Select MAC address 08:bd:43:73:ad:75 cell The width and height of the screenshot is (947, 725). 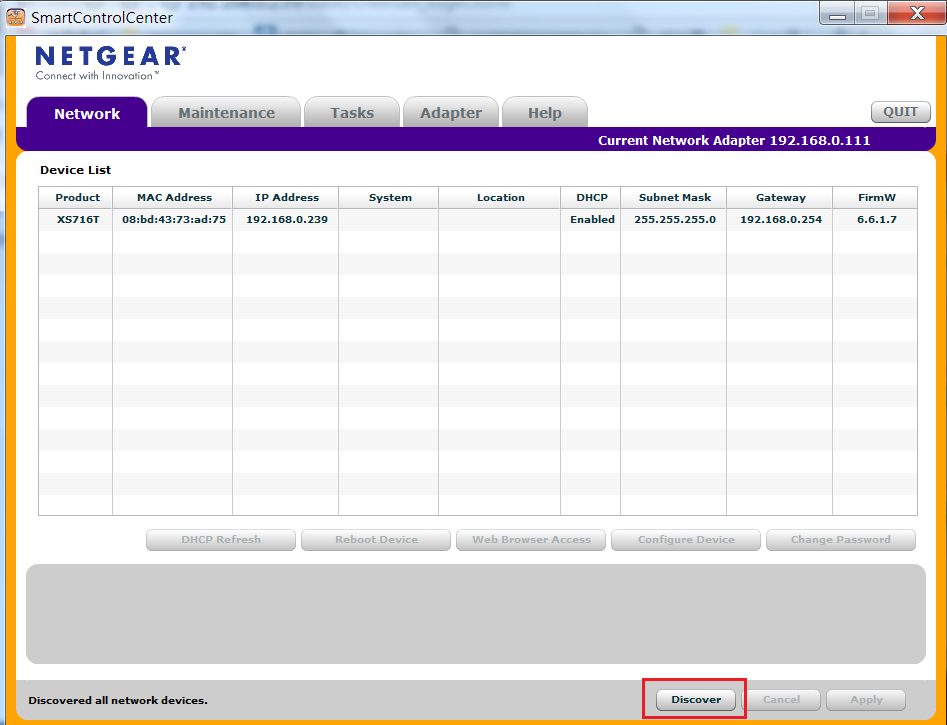click(173, 219)
